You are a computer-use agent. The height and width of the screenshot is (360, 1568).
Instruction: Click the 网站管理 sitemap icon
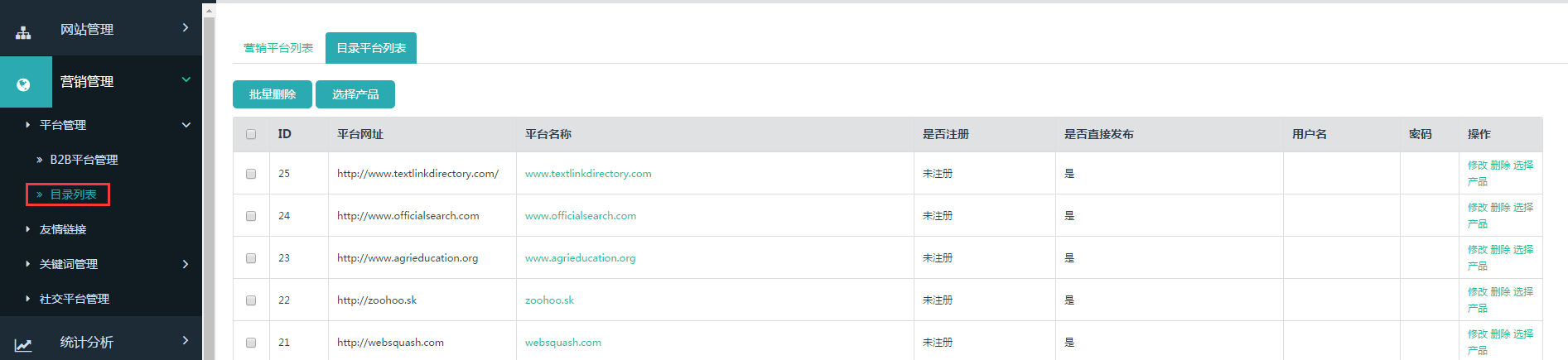coord(23,32)
